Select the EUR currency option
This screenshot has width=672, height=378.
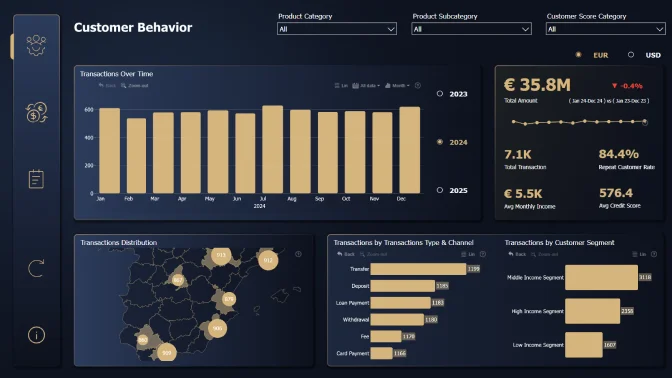click(579, 55)
